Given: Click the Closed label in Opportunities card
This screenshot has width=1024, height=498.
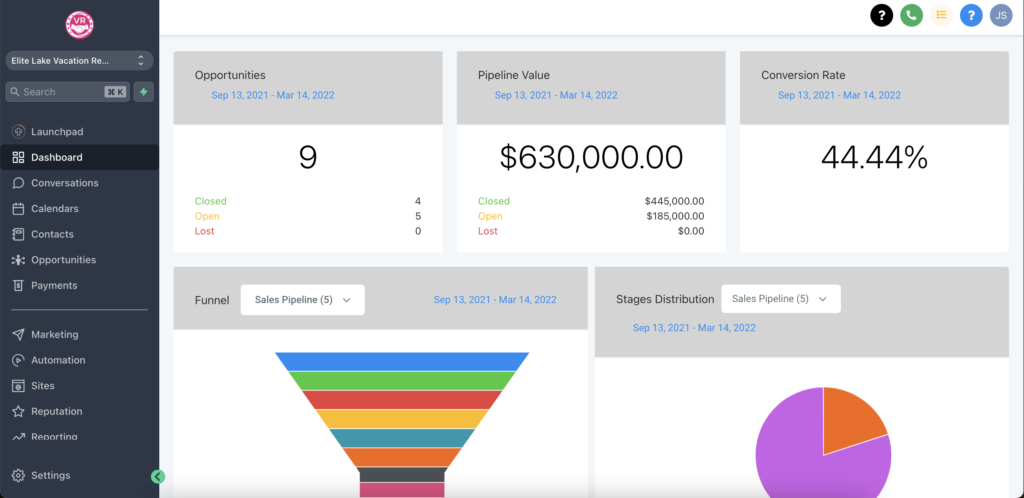Looking at the screenshot, I should click(210, 201).
